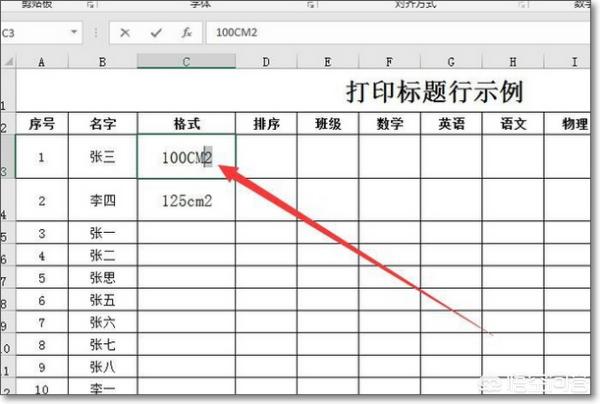Click the 格式 header cell
Screen dimensions: 600x404
tap(186, 124)
